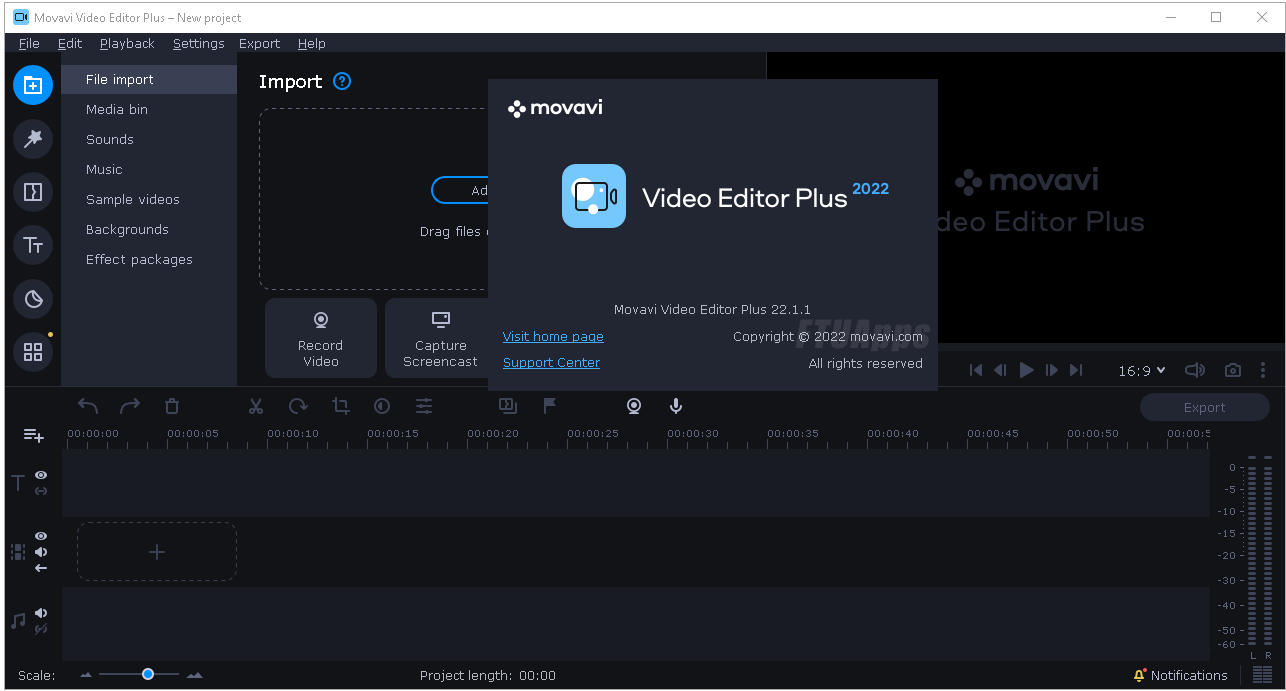Take a snapshot with camera icon

pyautogui.click(x=1233, y=370)
